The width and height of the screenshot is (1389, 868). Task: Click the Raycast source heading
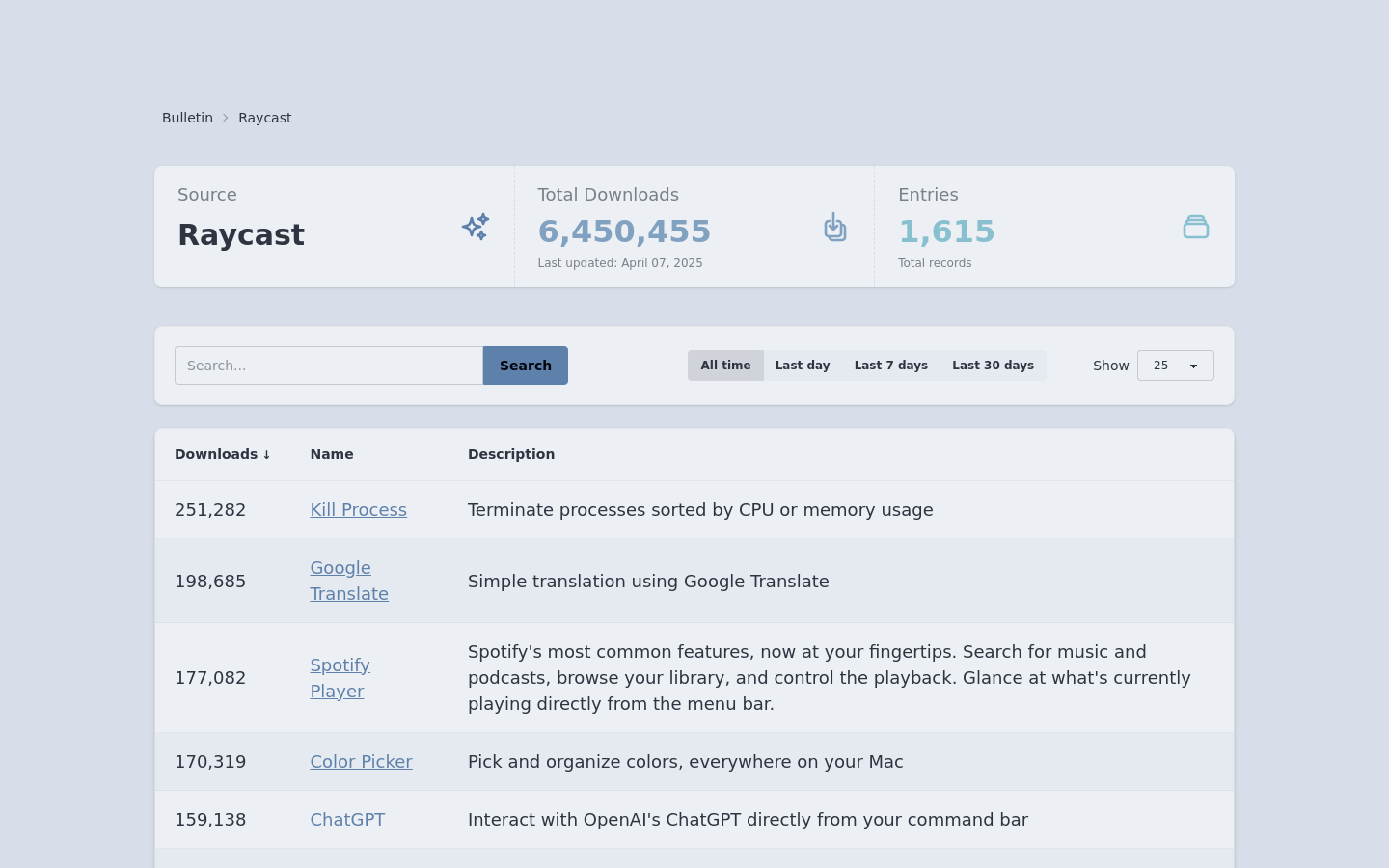241,234
